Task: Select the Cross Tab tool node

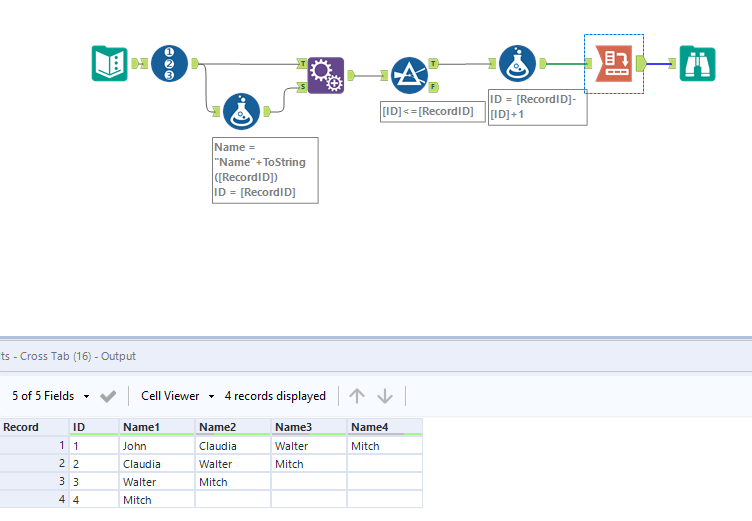Action: click(613, 63)
